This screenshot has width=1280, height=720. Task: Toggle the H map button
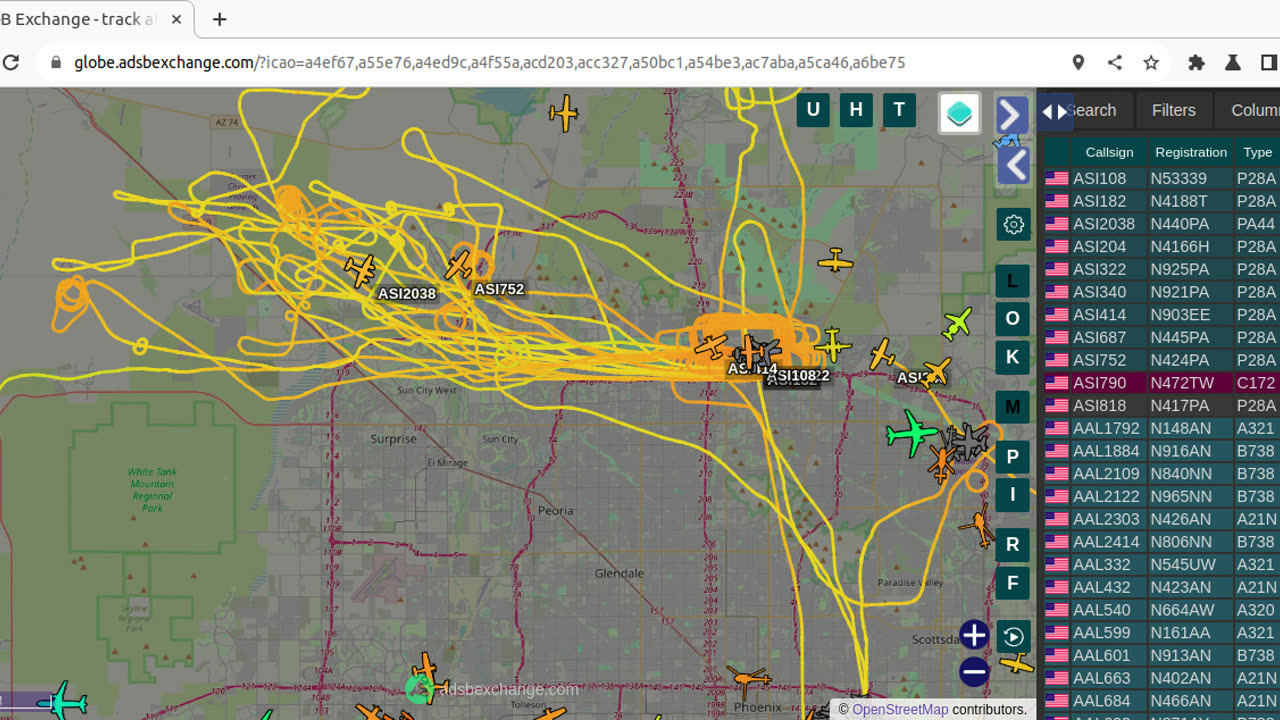click(856, 110)
